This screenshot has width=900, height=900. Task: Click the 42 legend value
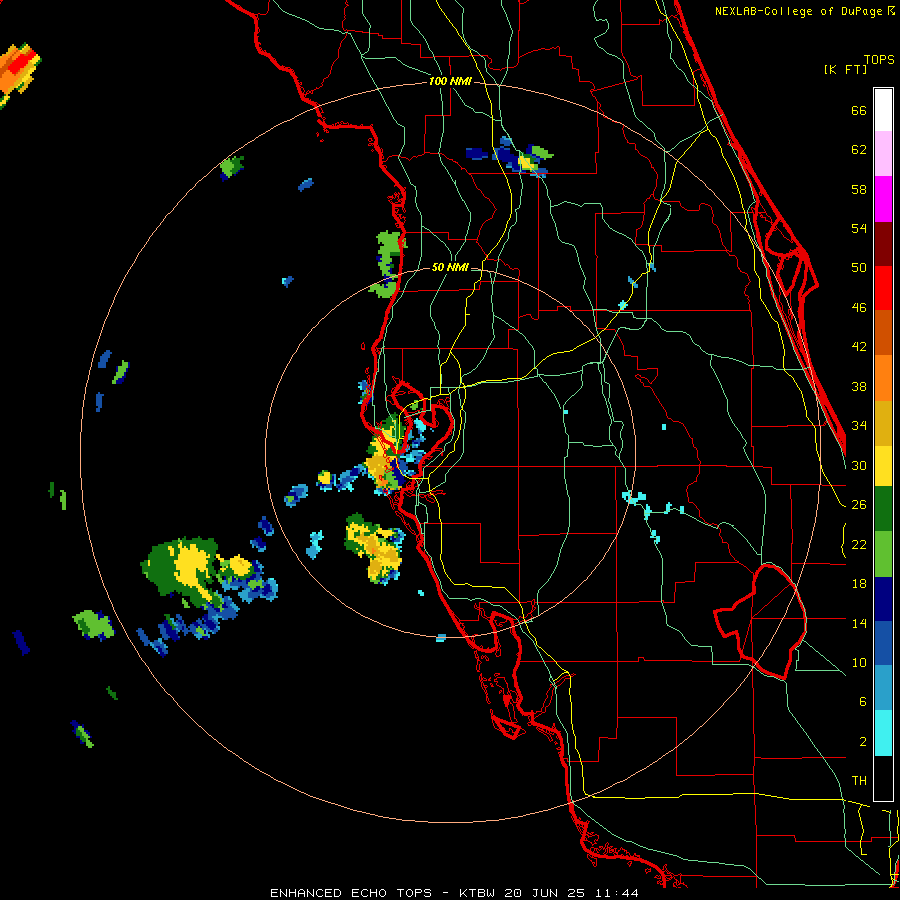(x=859, y=346)
